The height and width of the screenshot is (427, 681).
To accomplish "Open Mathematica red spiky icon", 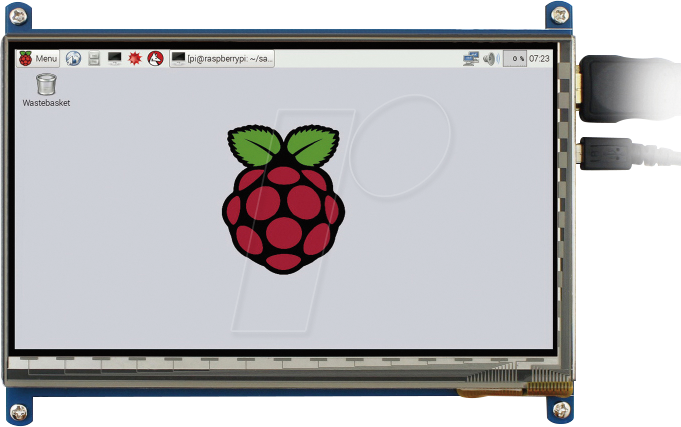I will tap(135, 58).
